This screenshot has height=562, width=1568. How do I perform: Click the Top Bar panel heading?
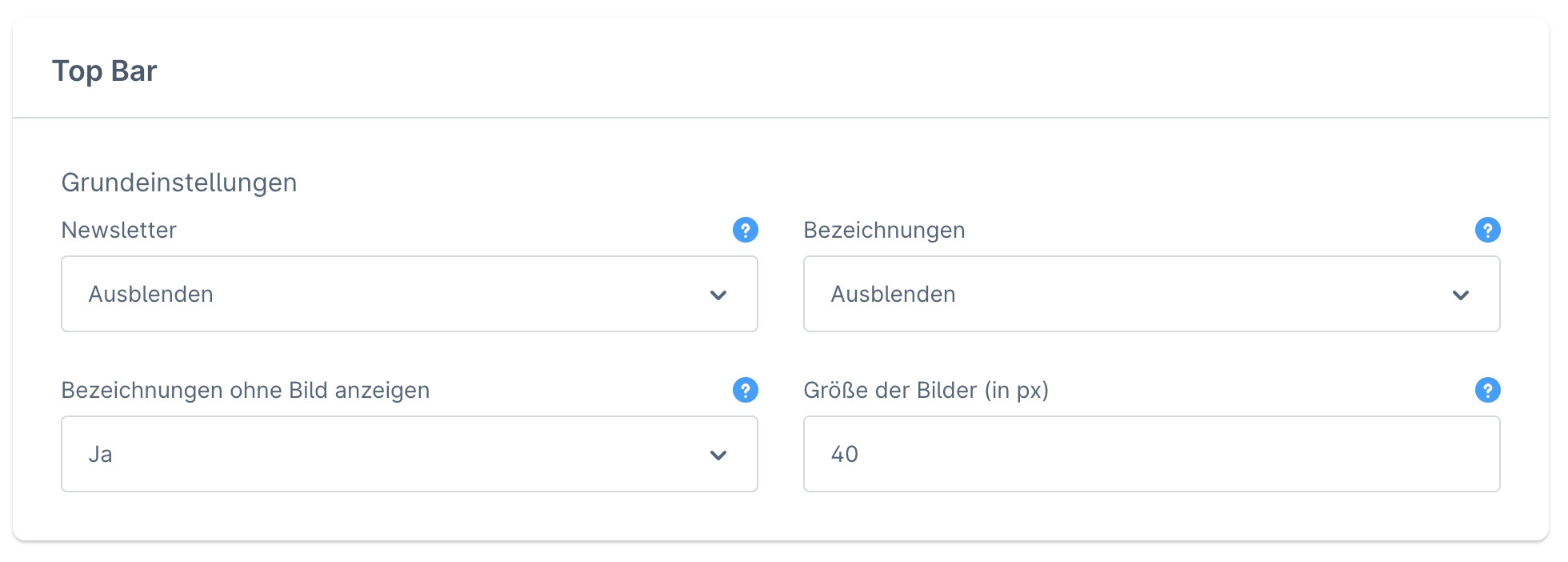105,71
